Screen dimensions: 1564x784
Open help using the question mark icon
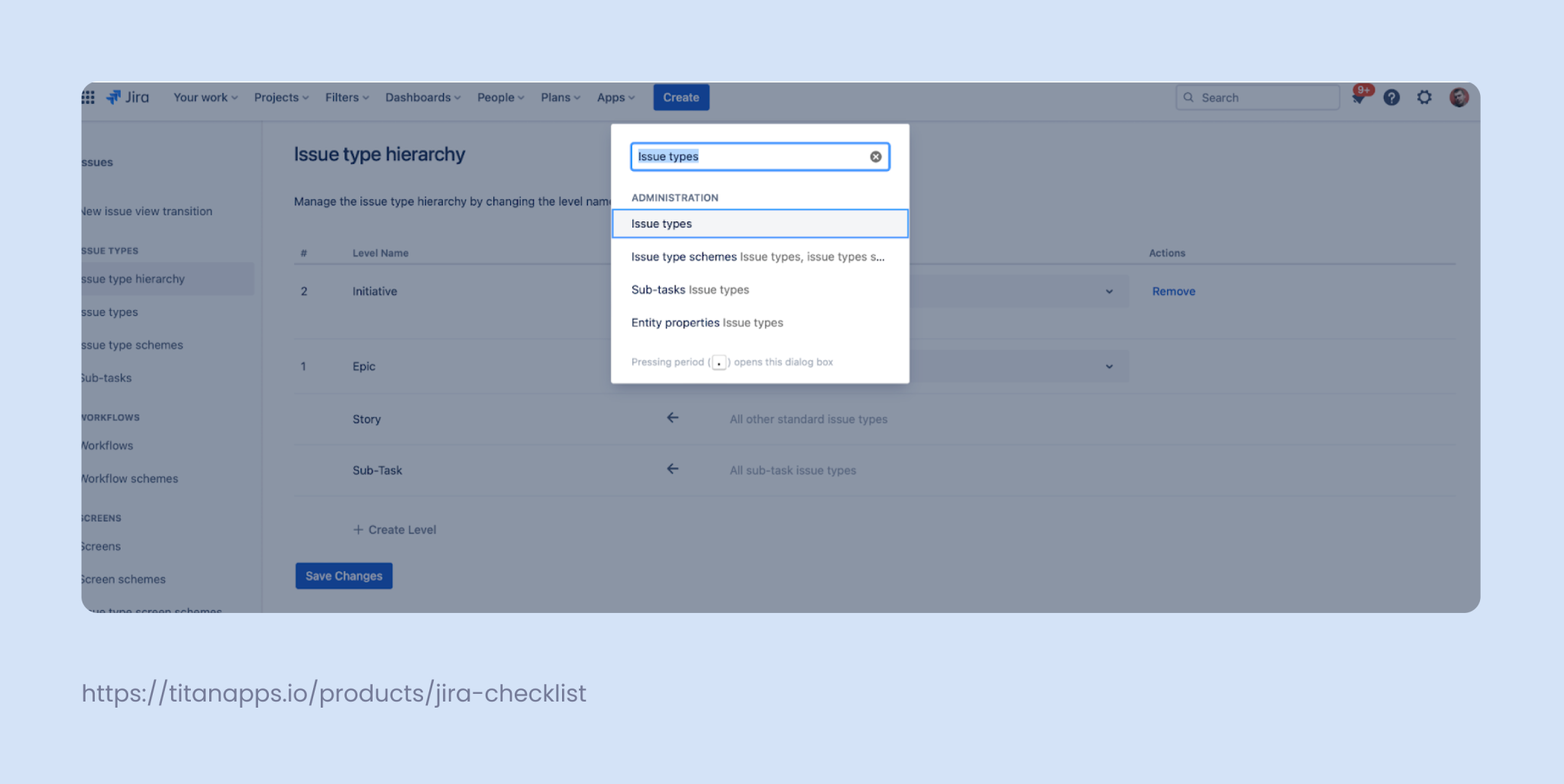point(1391,98)
